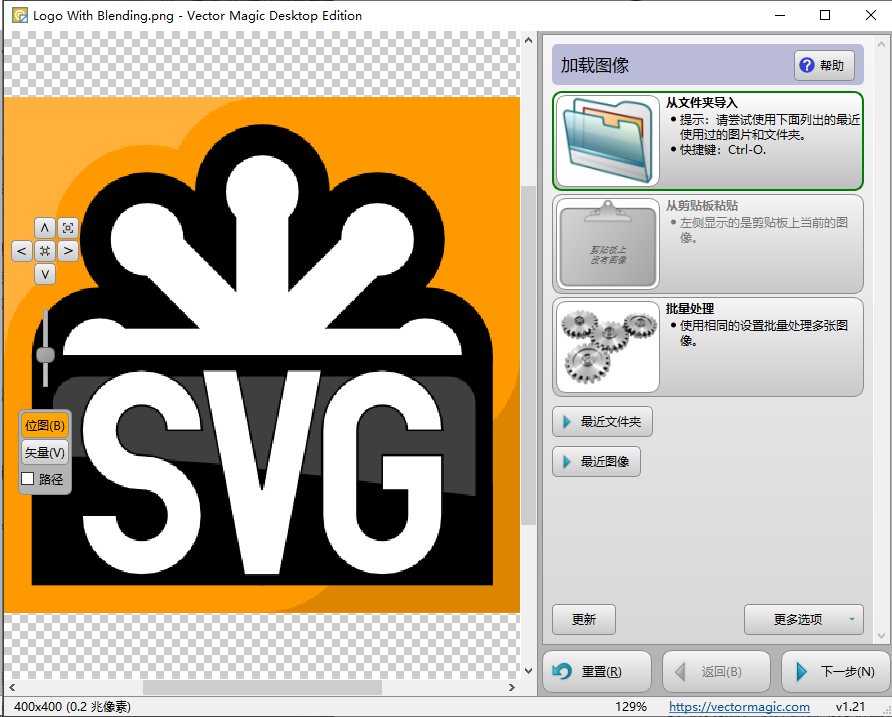
Task: Click the canvas scroll up arrow
Action: (x=528, y=40)
